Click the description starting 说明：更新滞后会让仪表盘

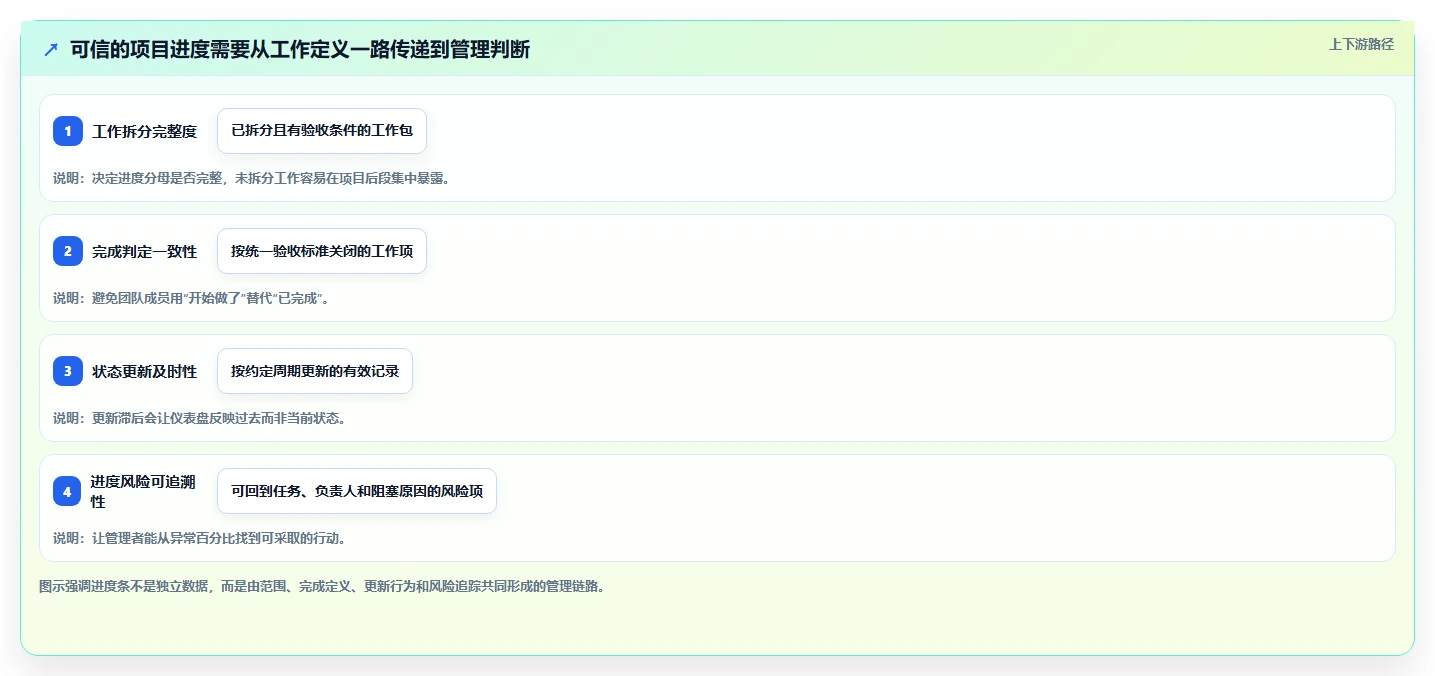[x=200, y=418]
